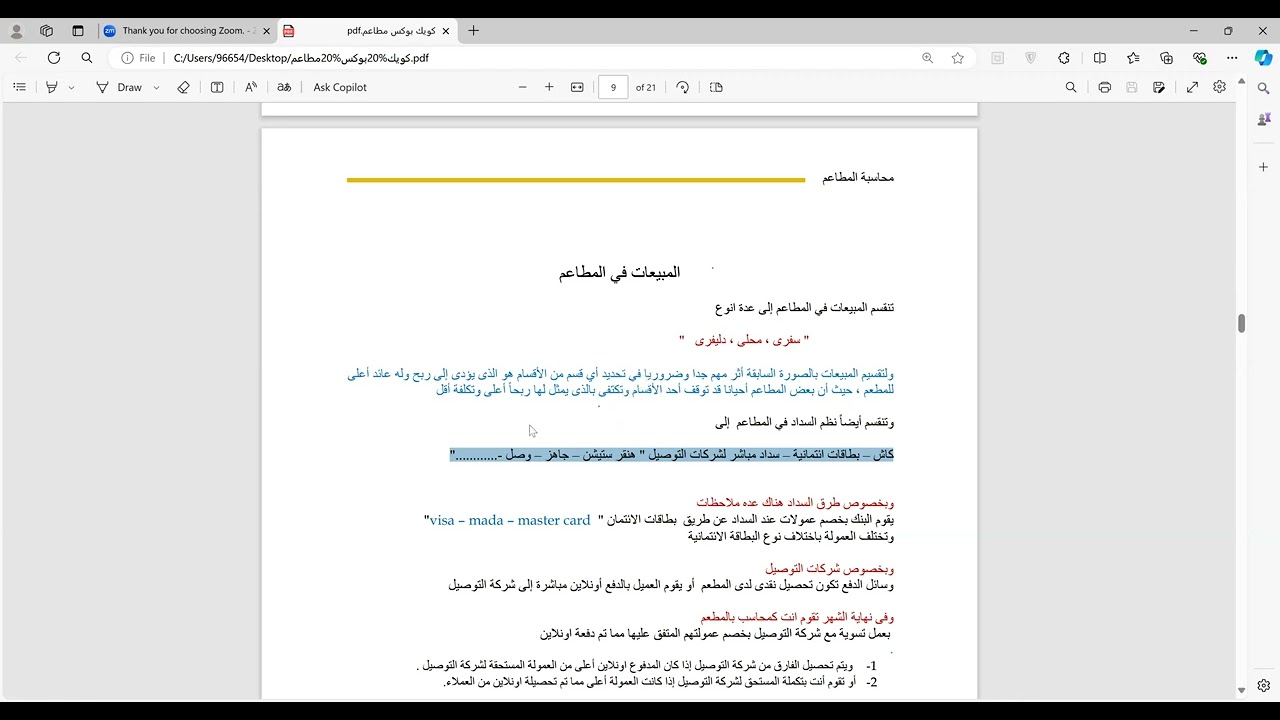Choose the Add text tool
Image resolution: width=1280 pixels, height=720 pixels.
tap(217, 87)
